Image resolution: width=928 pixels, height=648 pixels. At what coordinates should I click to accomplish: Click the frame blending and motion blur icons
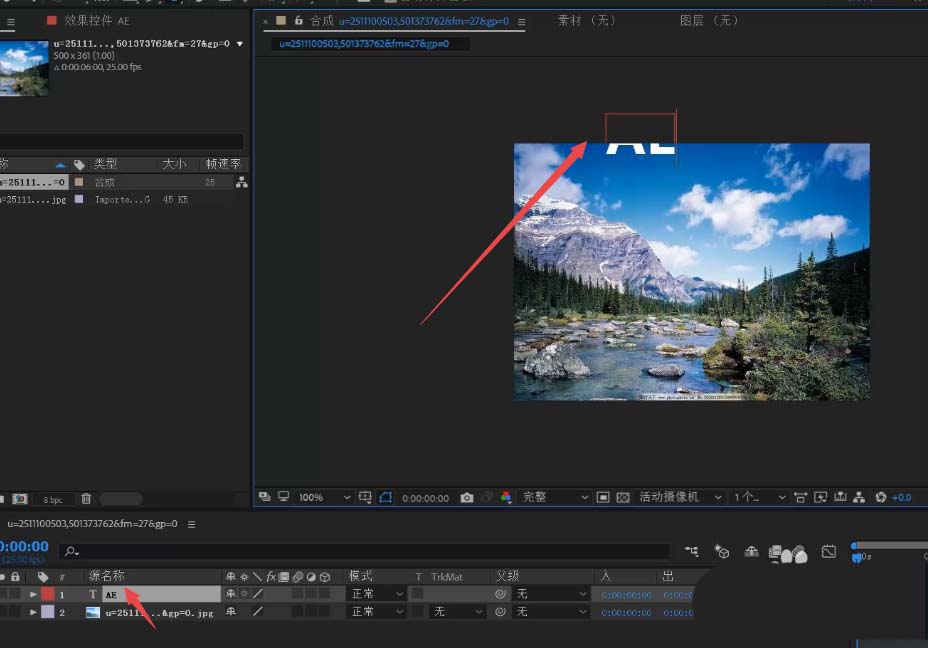(x=788, y=553)
